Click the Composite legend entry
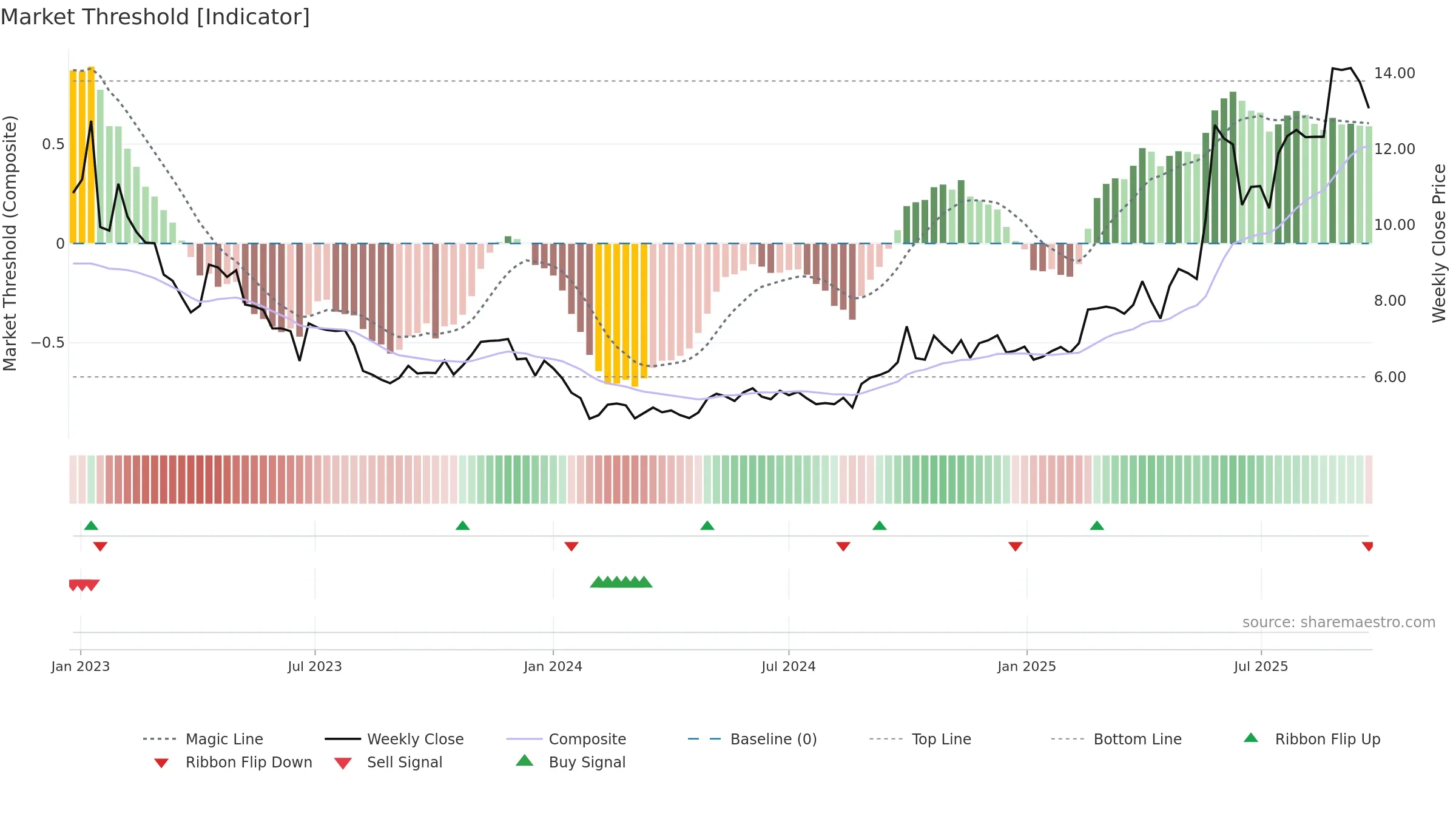Image resolution: width=1456 pixels, height=819 pixels. point(566,739)
